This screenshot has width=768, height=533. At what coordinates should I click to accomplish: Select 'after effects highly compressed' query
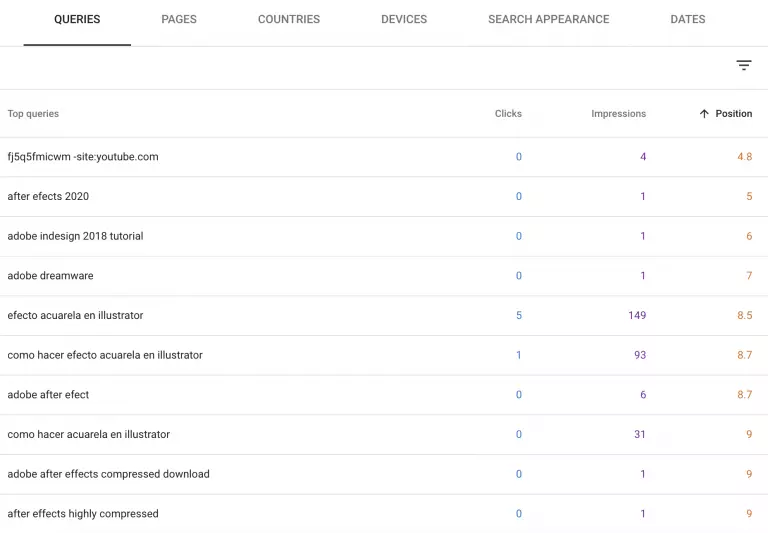pyautogui.click(x=83, y=514)
